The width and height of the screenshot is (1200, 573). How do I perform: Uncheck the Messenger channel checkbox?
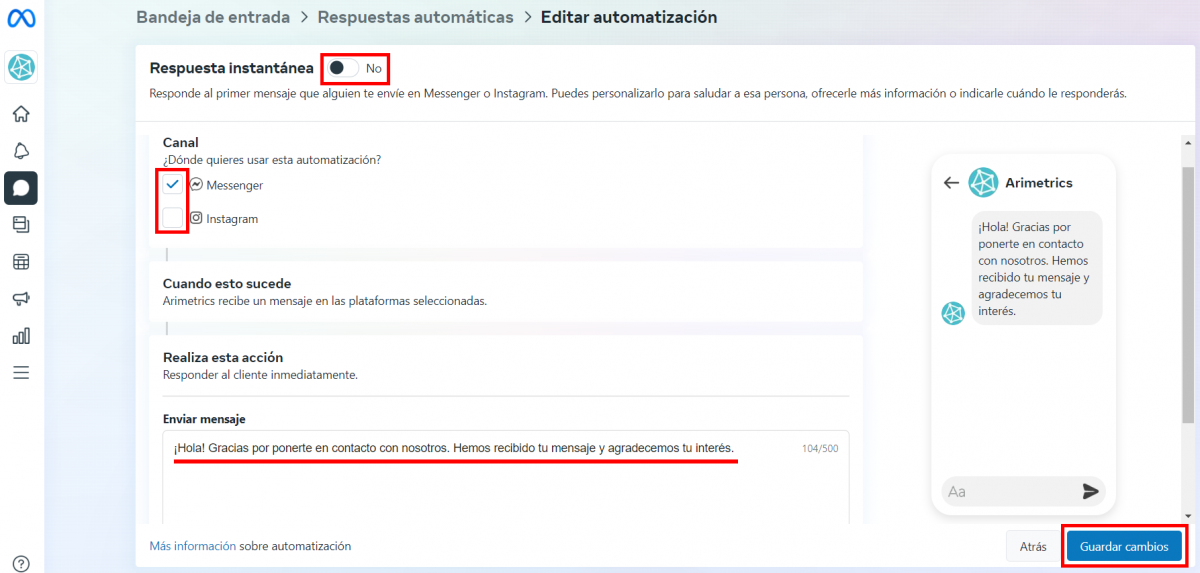click(173, 185)
